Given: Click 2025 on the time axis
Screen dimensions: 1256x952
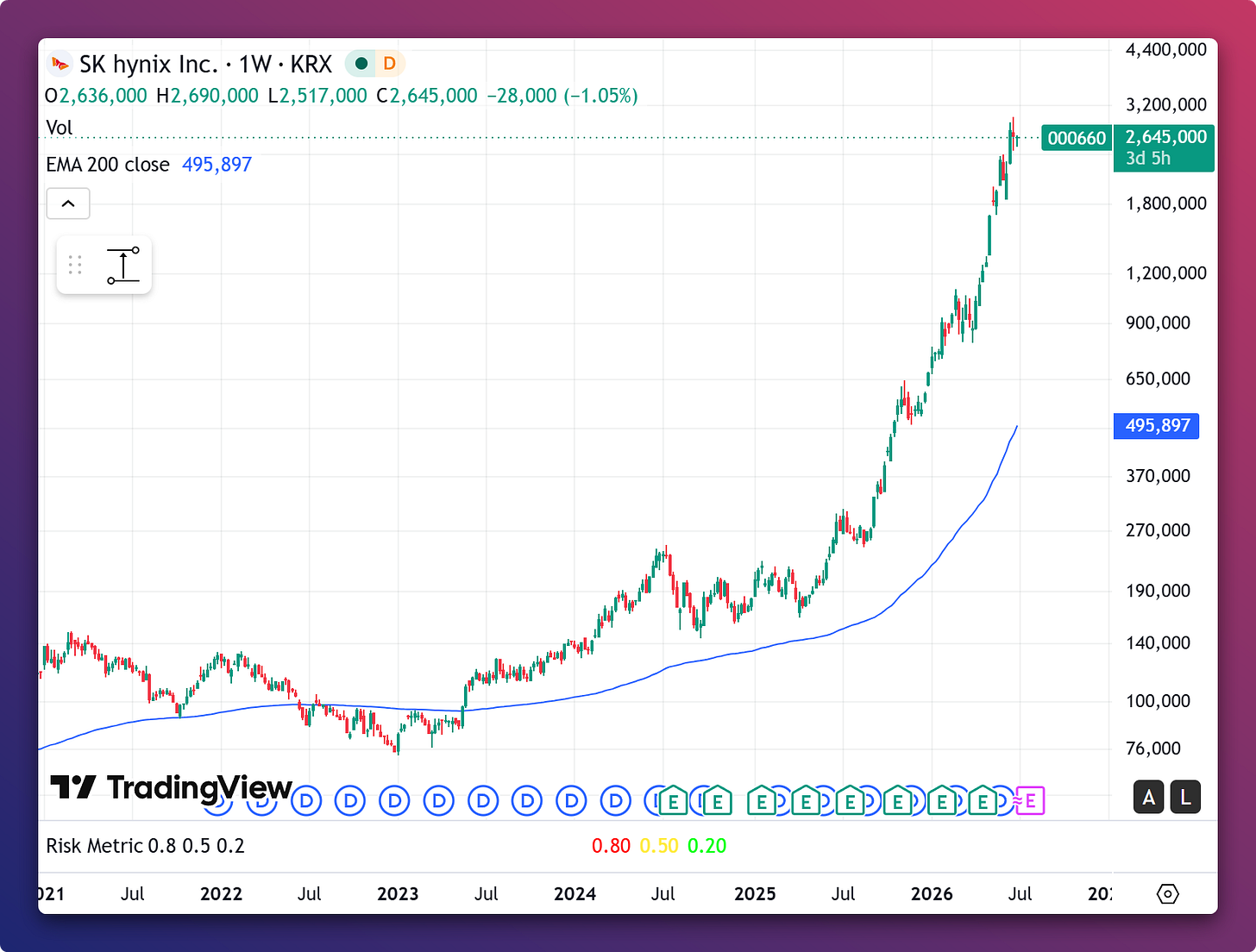Looking at the screenshot, I should (755, 894).
